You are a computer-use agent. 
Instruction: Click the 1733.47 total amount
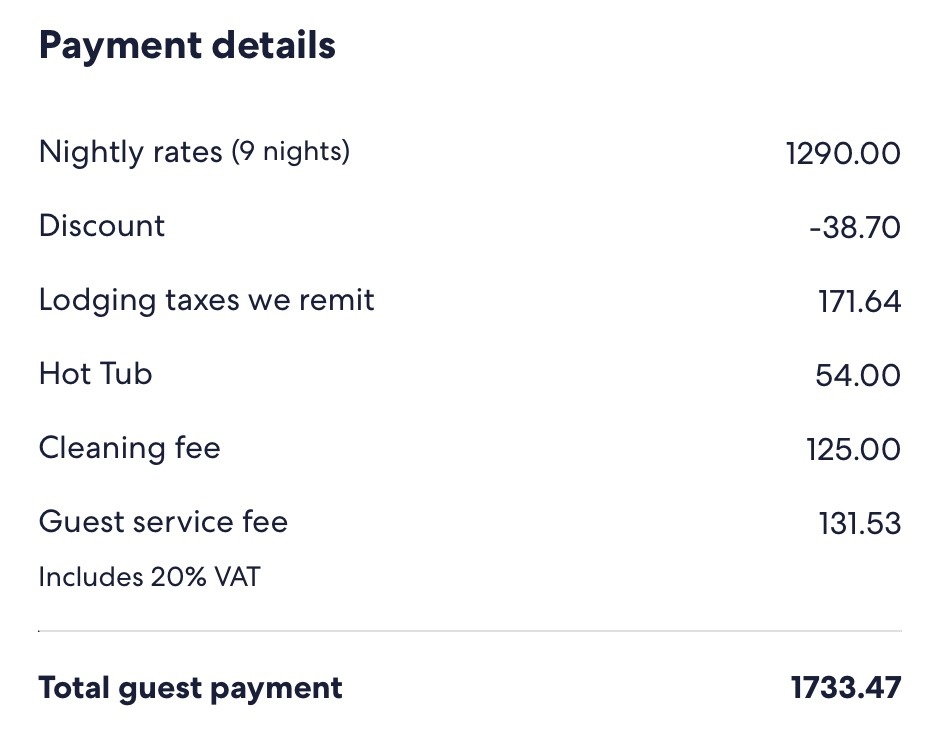tap(845, 688)
